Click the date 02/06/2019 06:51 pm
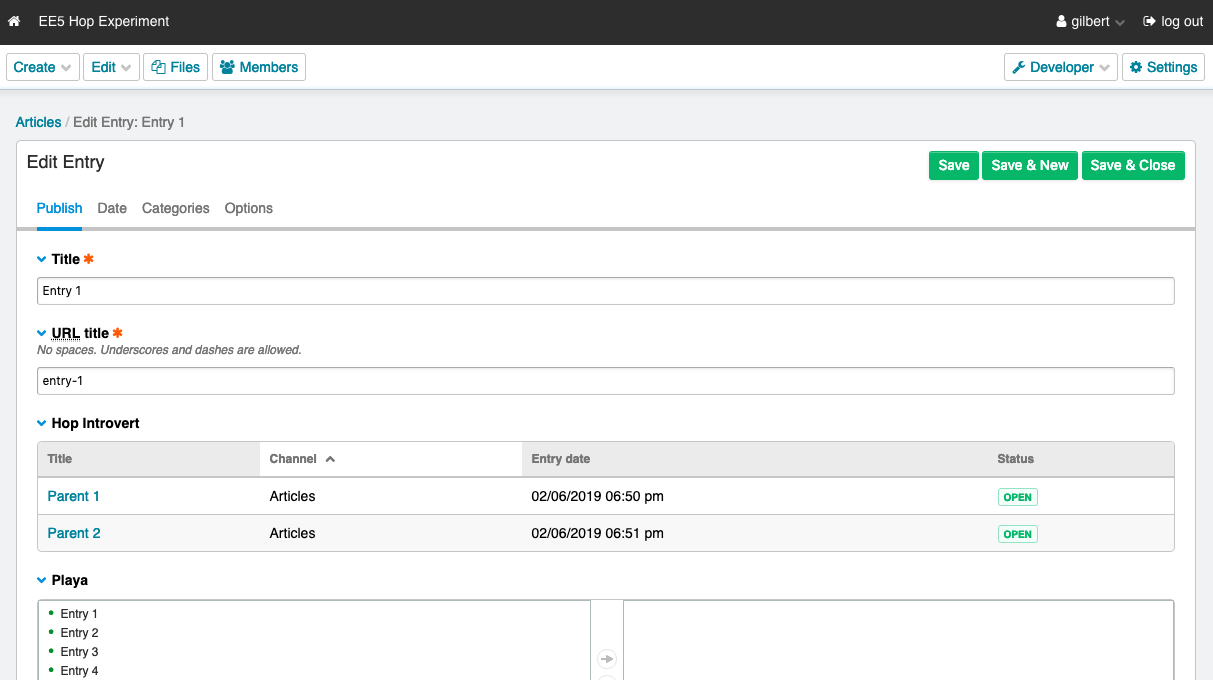Screen dimensions: 1213x680 point(598,533)
